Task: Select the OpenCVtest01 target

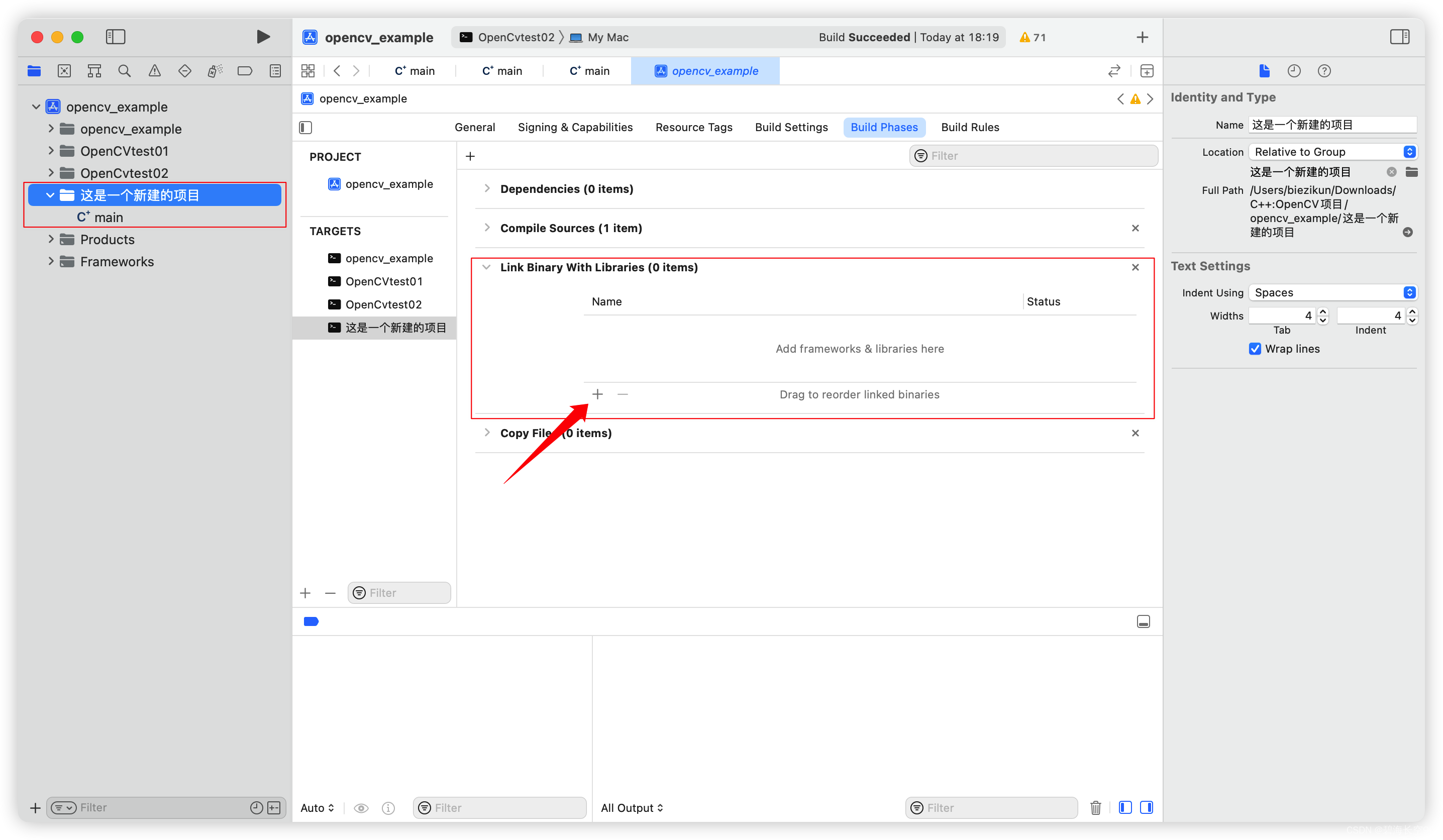Action: pyautogui.click(x=384, y=281)
